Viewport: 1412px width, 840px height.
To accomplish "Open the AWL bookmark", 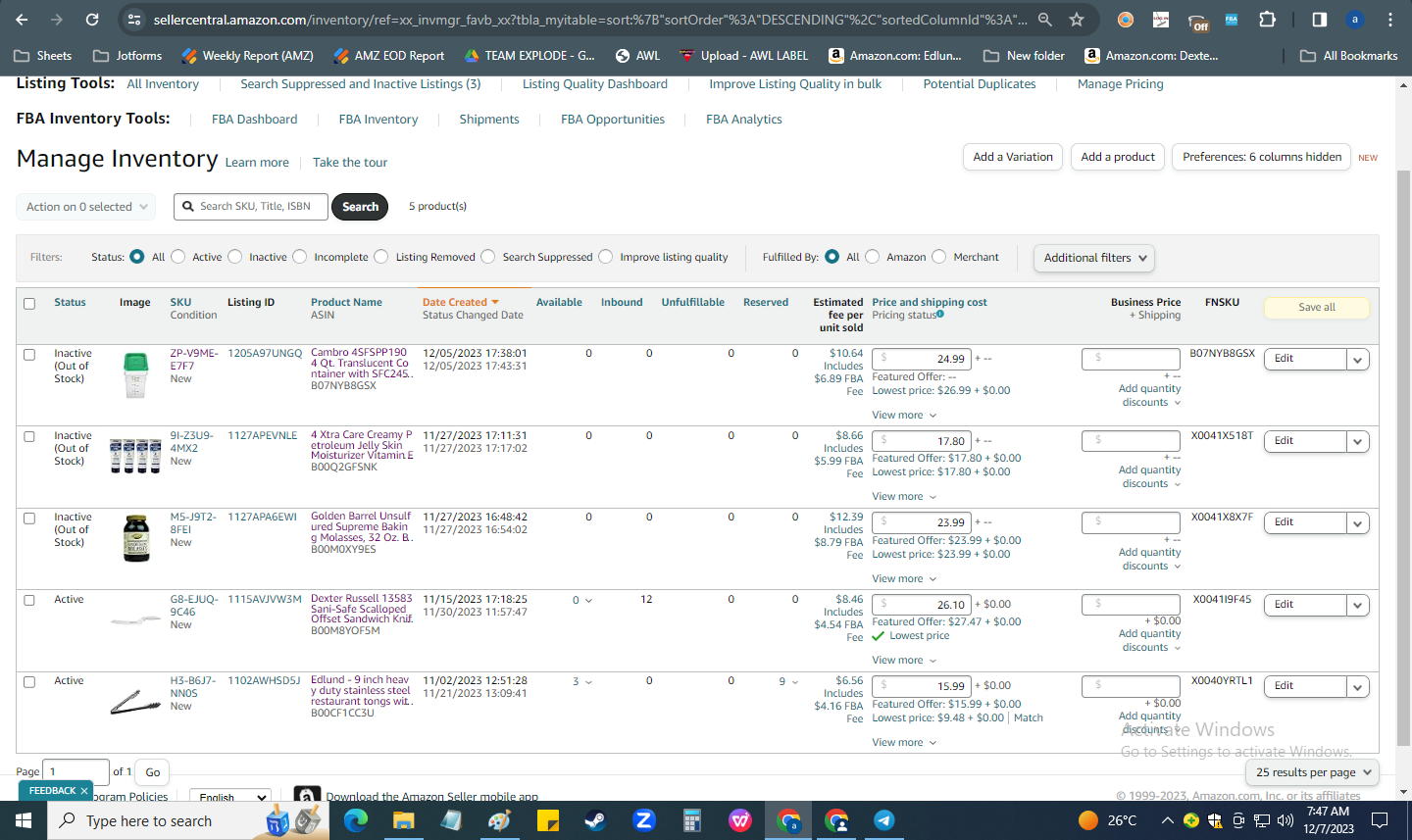I will (x=637, y=56).
